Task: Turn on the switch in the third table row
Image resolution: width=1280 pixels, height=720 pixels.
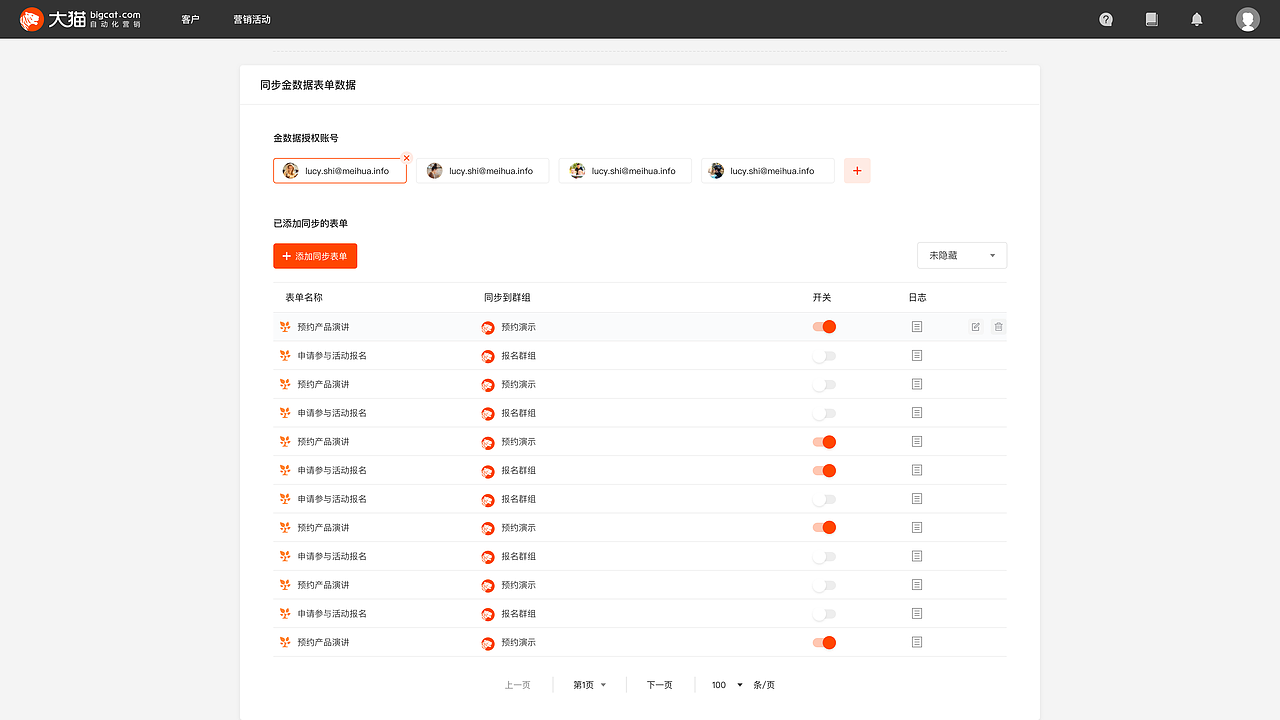Action: [824, 384]
